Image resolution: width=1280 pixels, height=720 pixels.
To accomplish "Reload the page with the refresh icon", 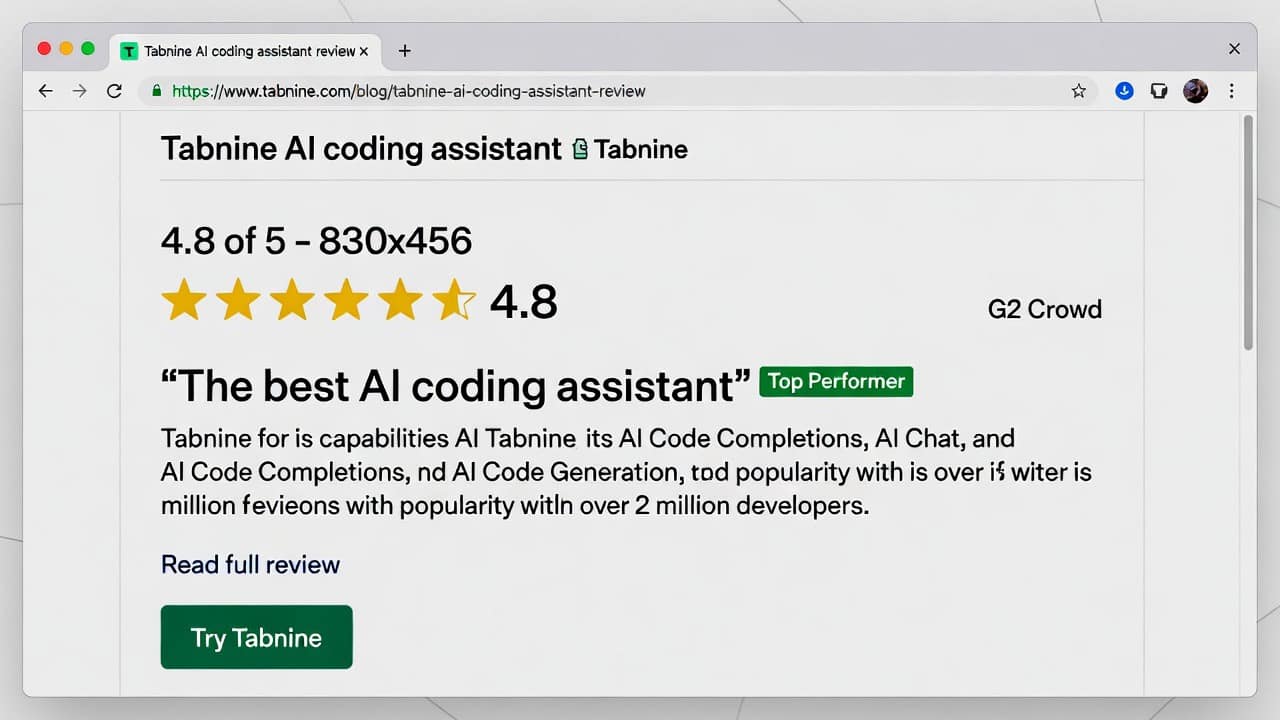I will (114, 91).
